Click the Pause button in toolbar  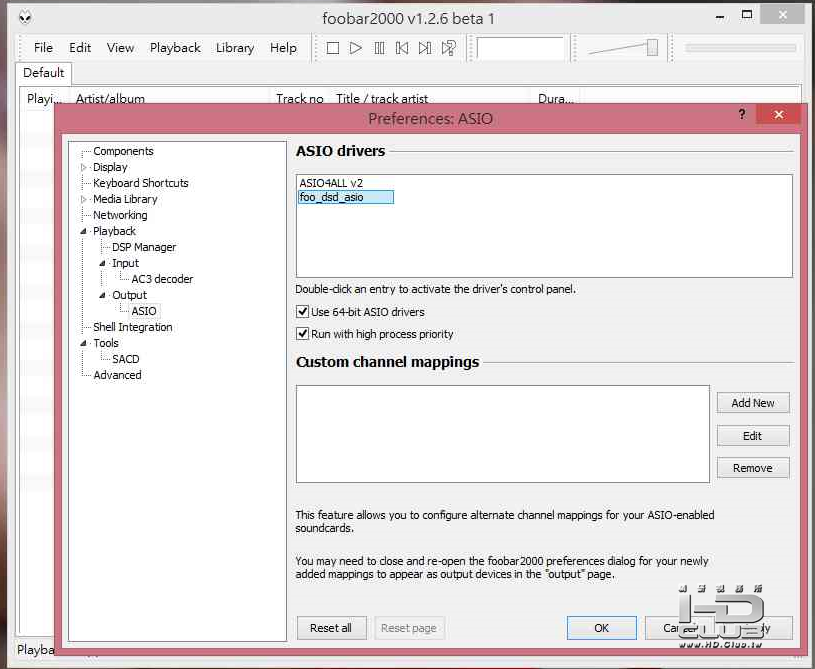pos(379,48)
